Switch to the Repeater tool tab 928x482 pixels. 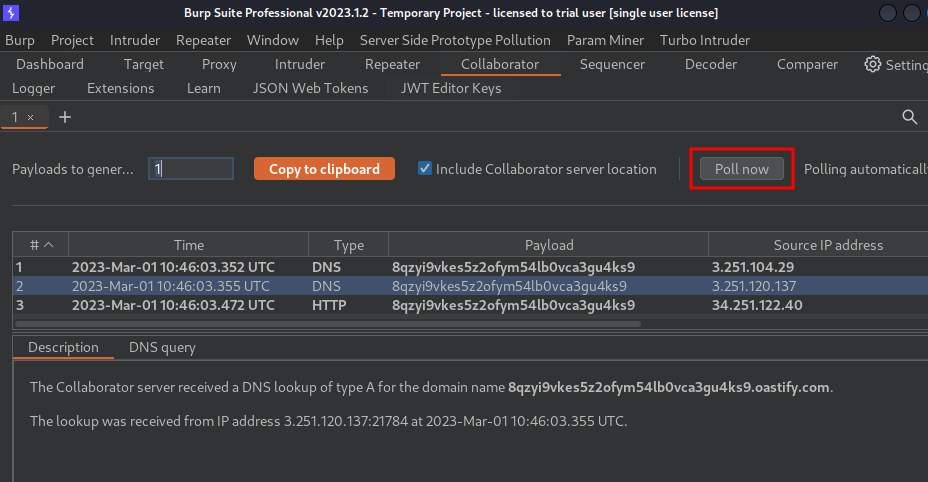pyautogui.click(x=392, y=64)
